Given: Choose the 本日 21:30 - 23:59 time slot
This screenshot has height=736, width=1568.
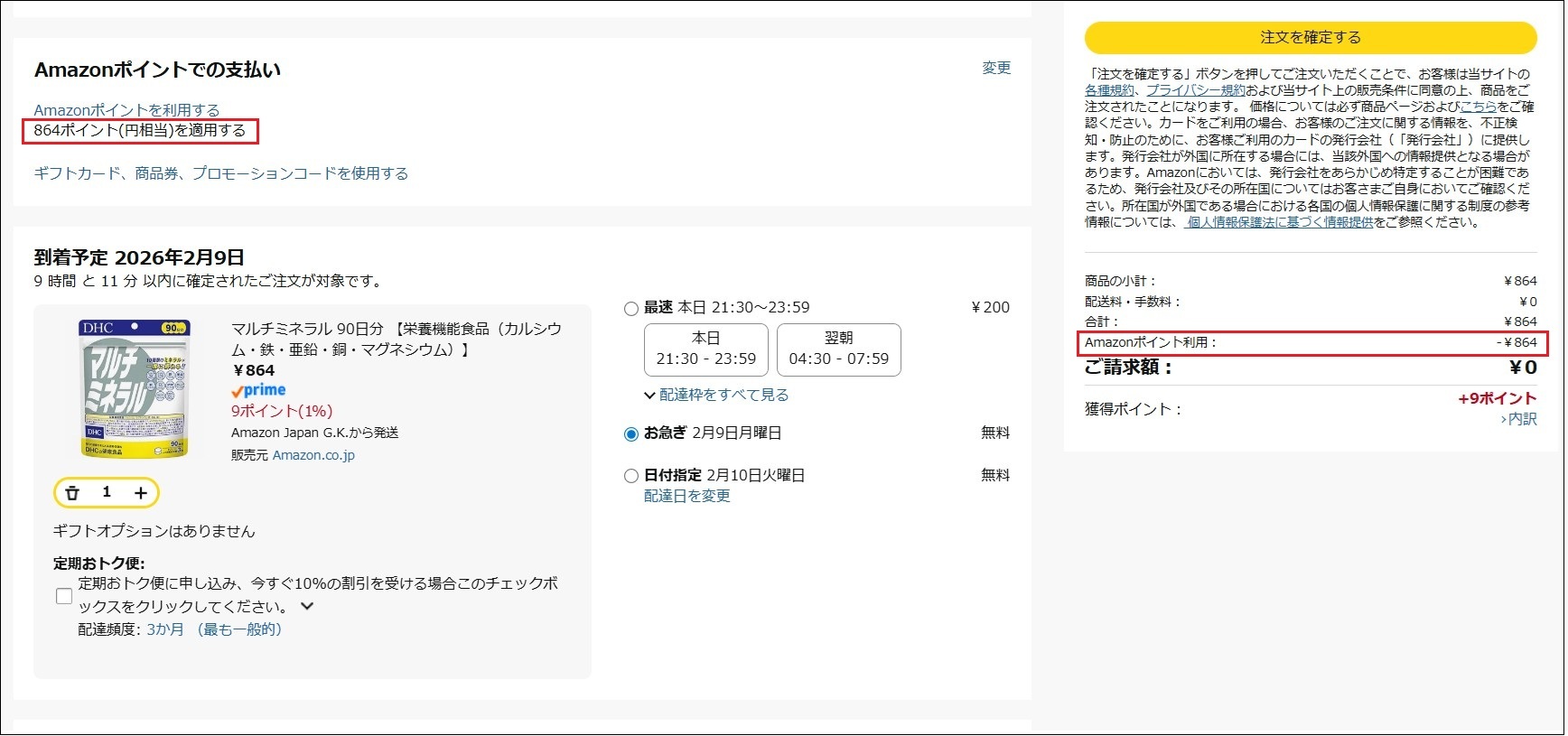Looking at the screenshot, I should click(x=705, y=349).
